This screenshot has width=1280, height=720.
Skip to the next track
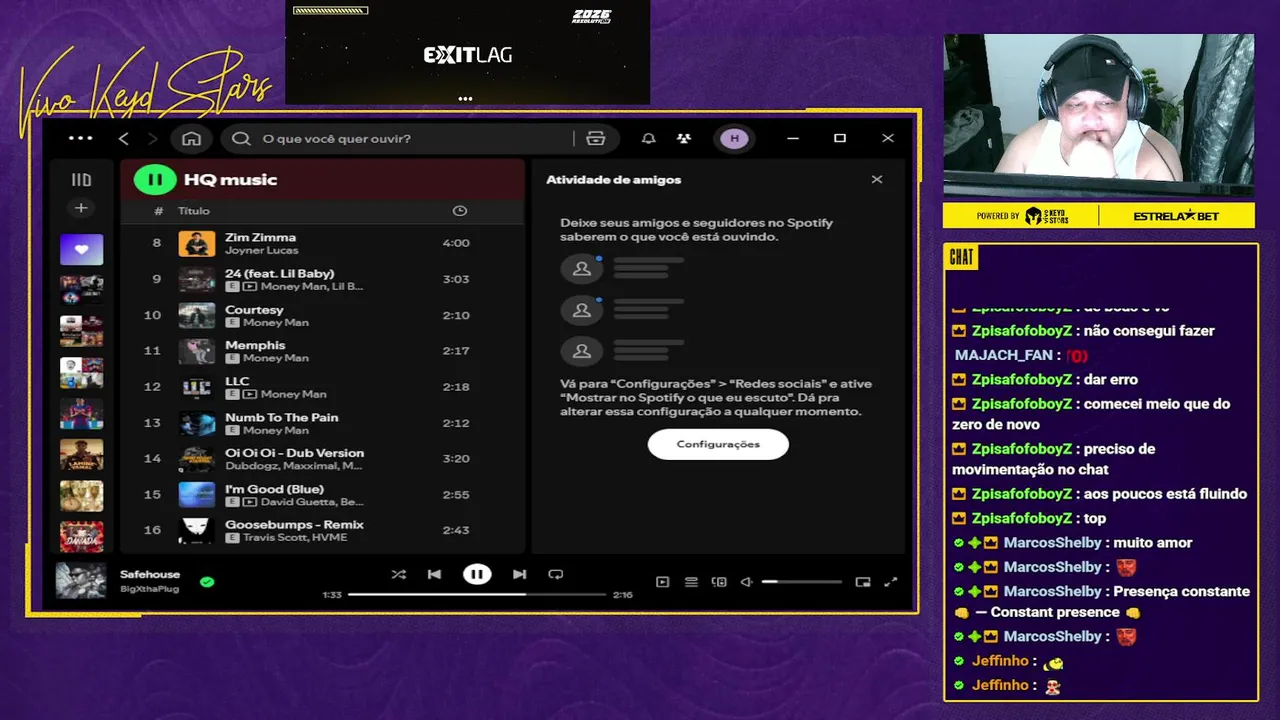pos(519,574)
